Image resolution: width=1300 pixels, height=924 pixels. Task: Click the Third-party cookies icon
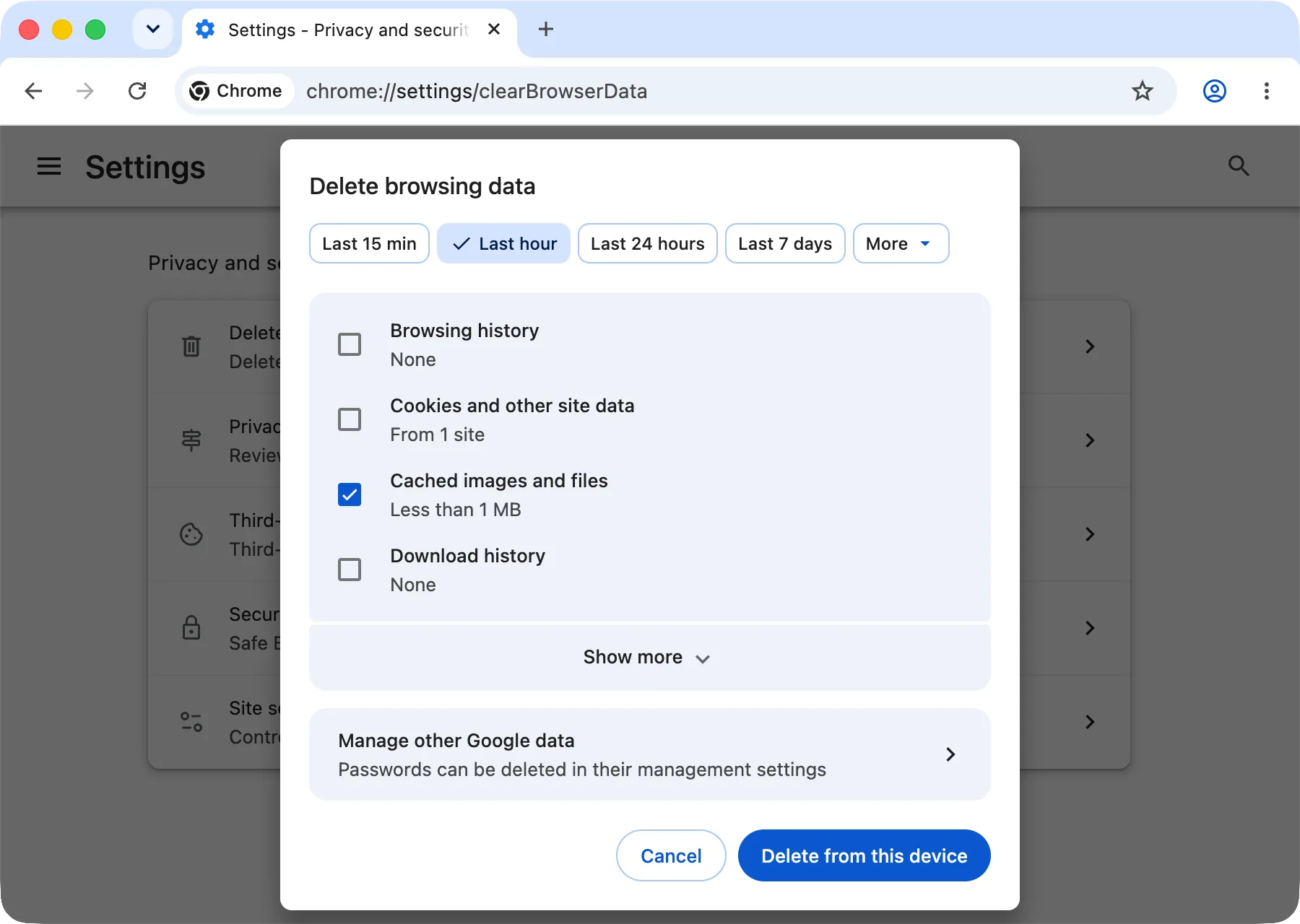tap(191, 534)
